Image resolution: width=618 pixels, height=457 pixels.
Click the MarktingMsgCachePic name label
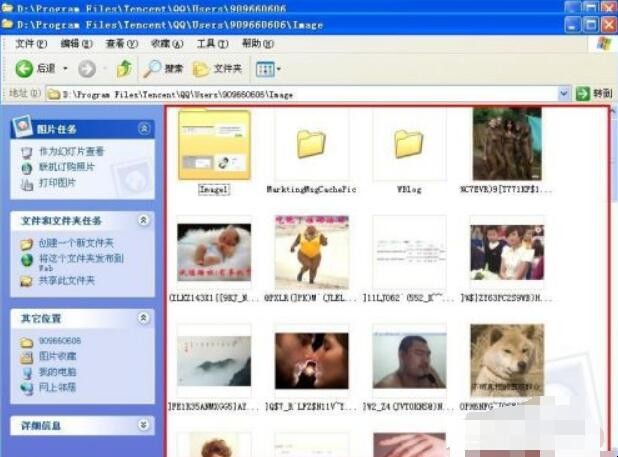tap(311, 189)
